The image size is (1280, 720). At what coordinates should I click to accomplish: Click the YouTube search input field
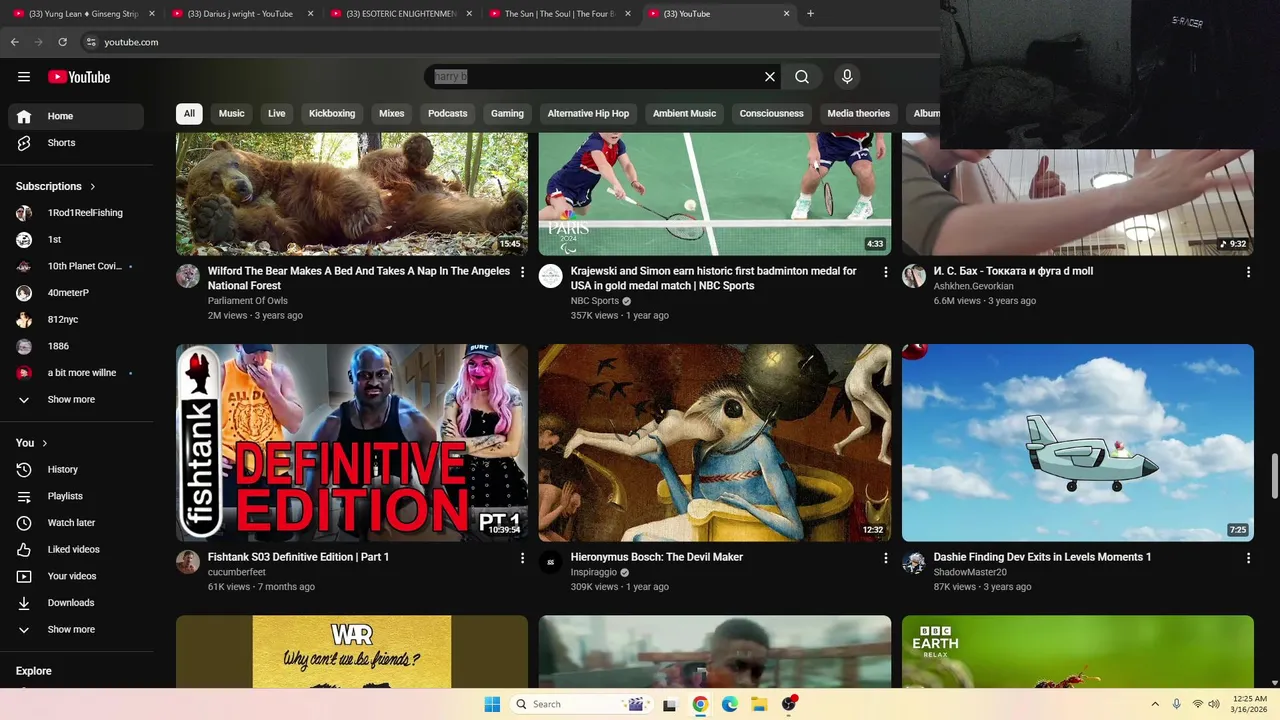point(592,77)
